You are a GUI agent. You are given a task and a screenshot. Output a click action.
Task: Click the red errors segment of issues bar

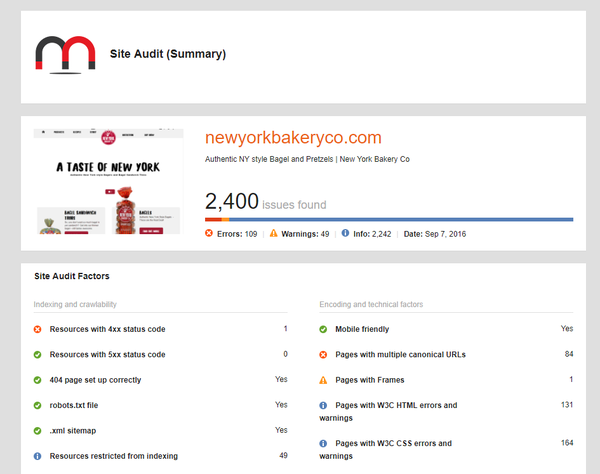tap(213, 220)
